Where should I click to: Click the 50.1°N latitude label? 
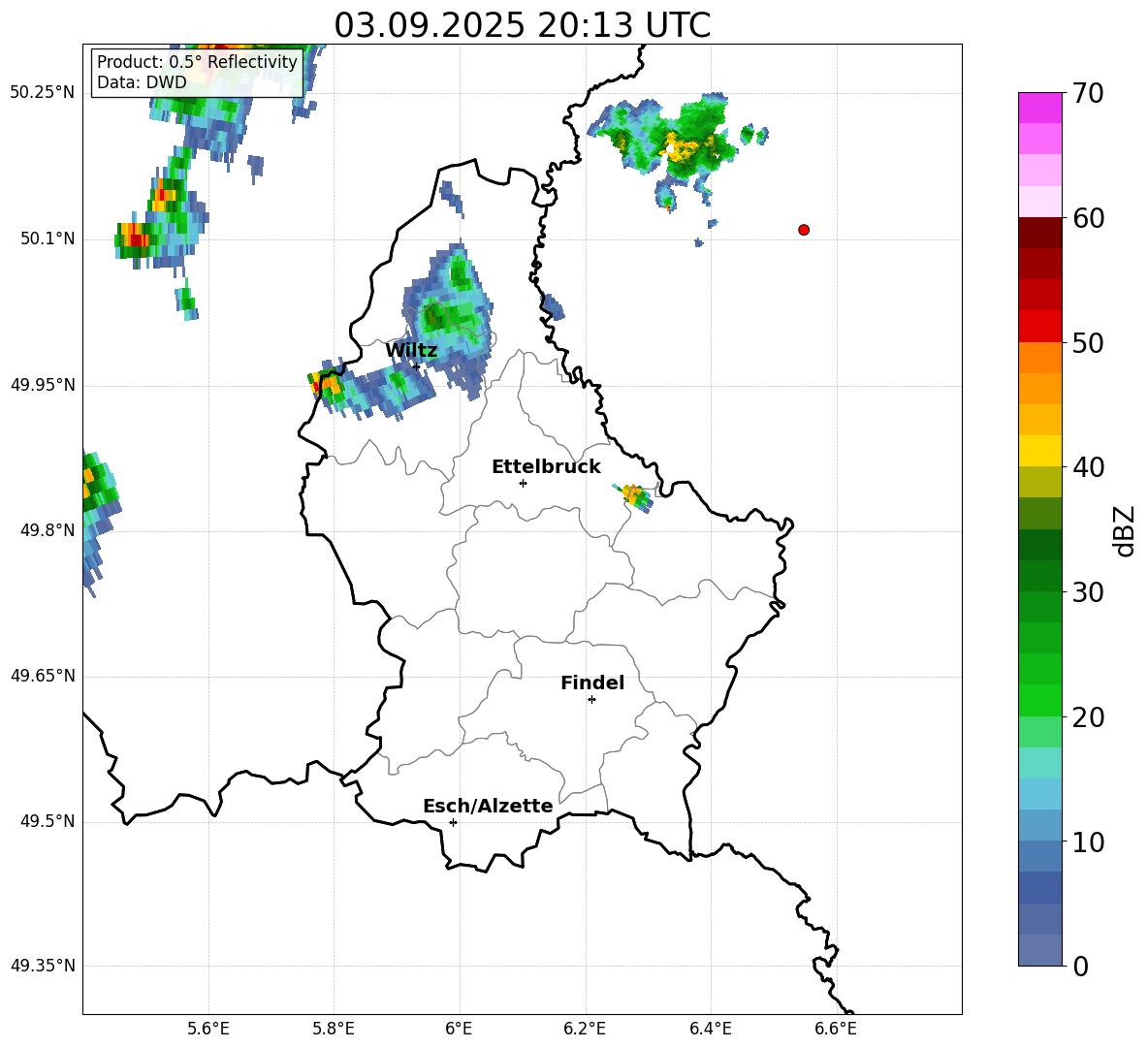(x=48, y=239)
